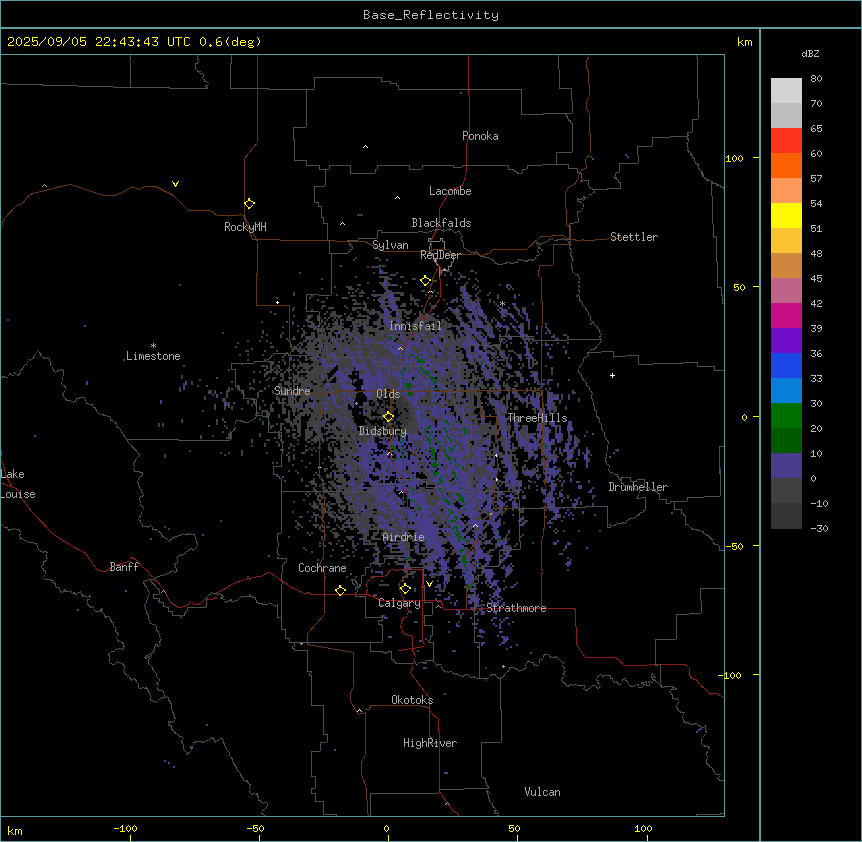Select the yellow diamond marker south of RedDeer

426,281
